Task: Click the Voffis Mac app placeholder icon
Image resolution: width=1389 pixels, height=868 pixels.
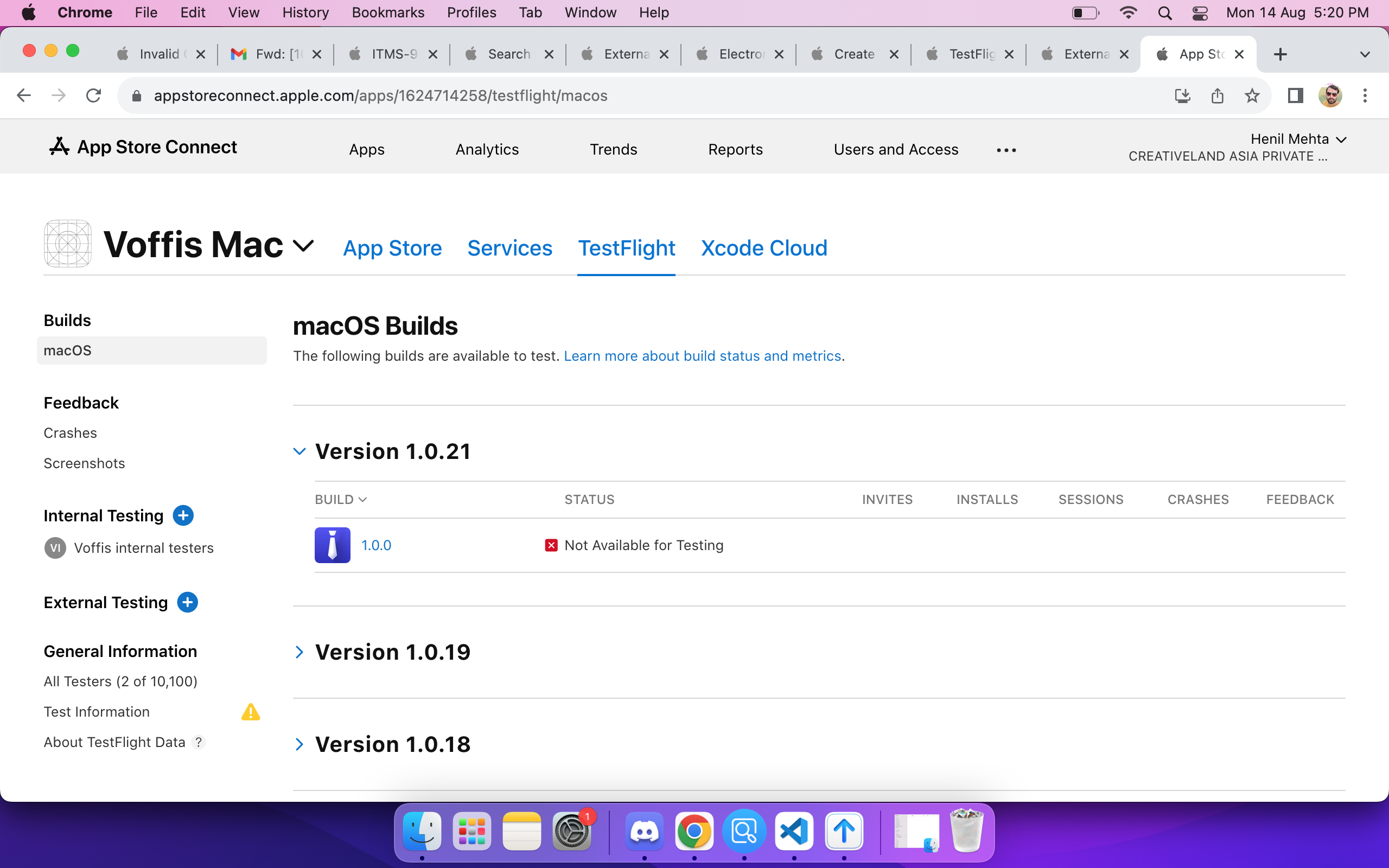Action: 68,244
